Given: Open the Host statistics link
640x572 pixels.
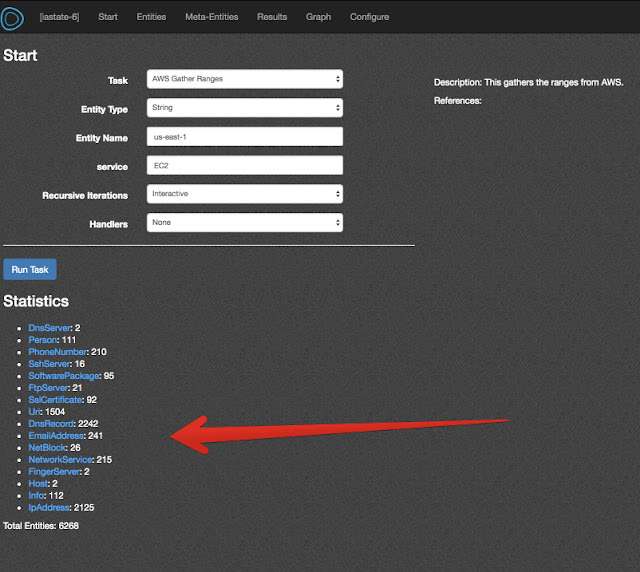Looking at the screenshot, I should 38,483.
